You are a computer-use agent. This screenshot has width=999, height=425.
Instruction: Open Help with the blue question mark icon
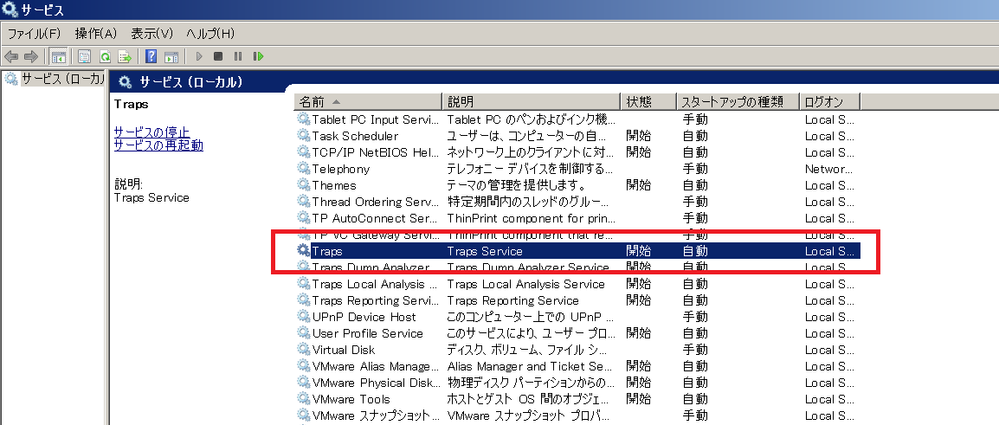[x=151, y=57]
